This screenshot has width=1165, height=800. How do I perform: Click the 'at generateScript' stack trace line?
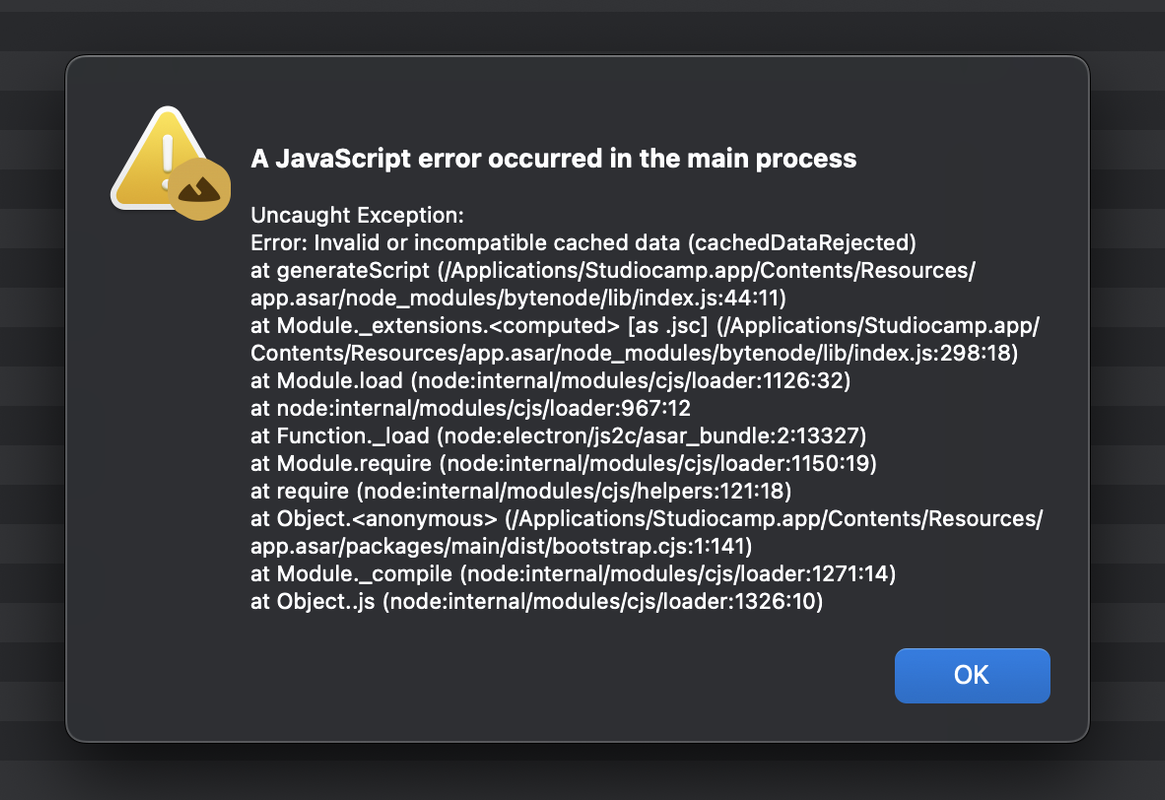click(x=613, y=270)
